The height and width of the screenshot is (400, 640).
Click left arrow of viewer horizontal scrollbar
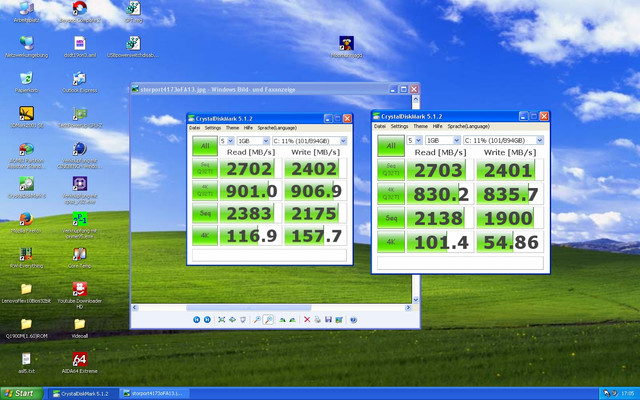pyautogui.click(x=135, y=308)
